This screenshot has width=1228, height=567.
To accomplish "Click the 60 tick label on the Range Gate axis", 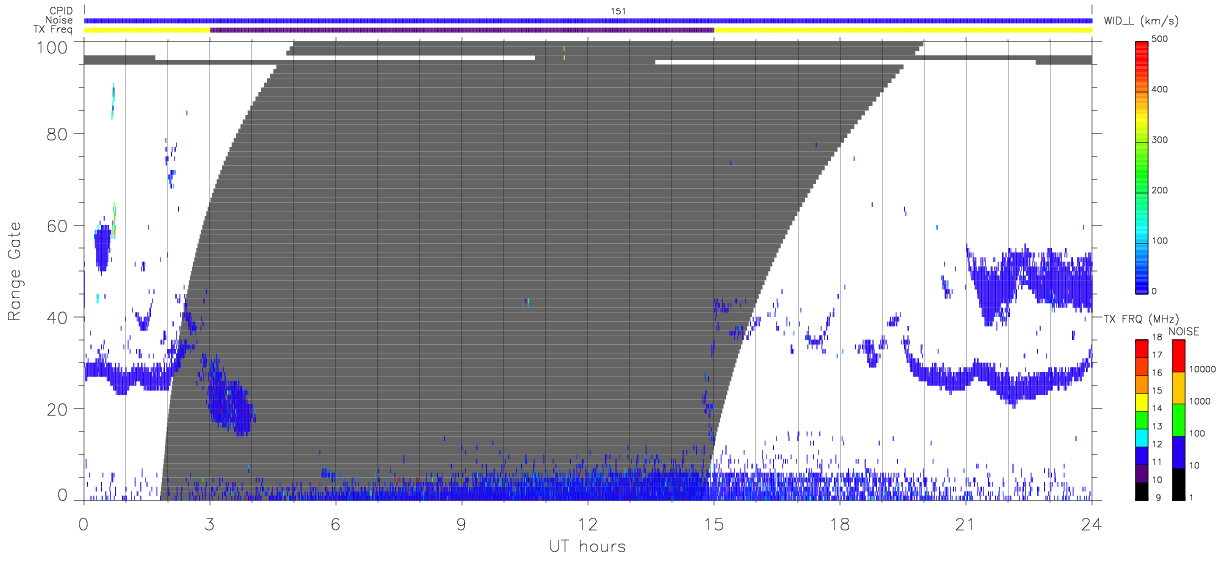I will 58,225.
